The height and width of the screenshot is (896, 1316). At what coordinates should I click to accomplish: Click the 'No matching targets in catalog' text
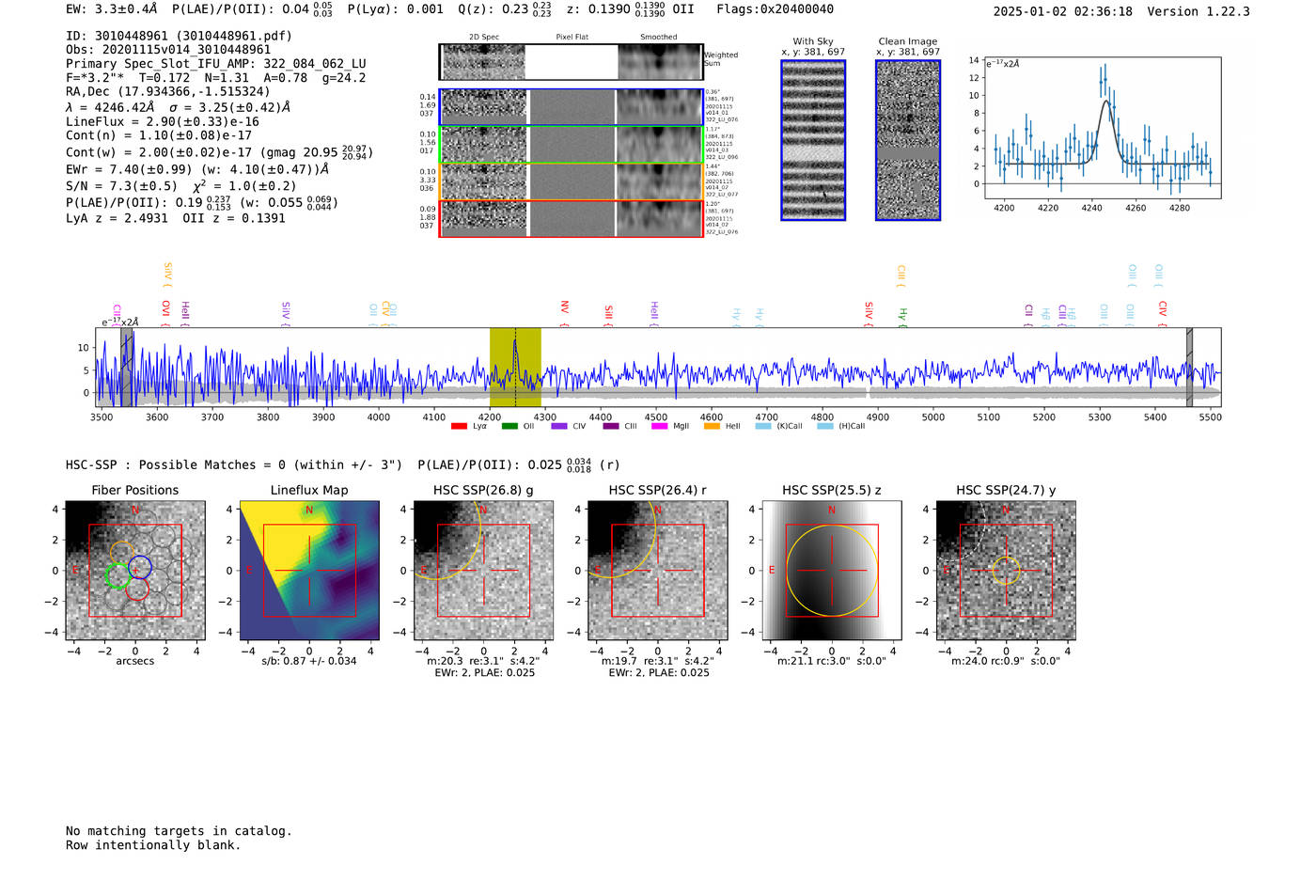click(x=179, y=831)
